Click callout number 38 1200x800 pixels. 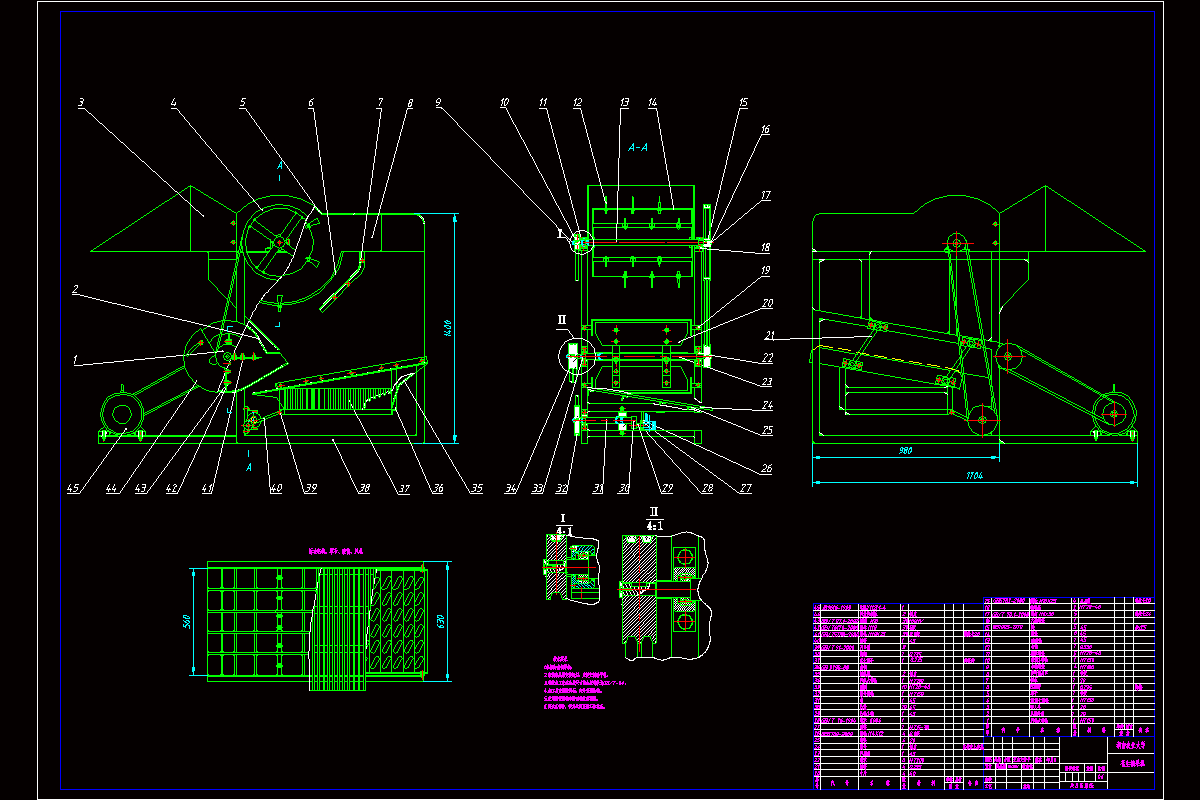(x=363, y=489)
